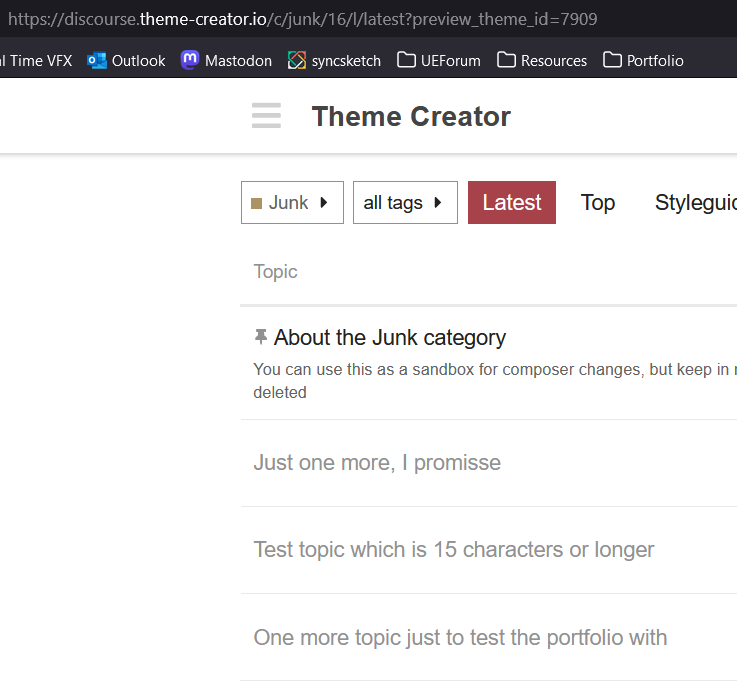This screenshot has height=689, width=737.
Task: Open the Portfolio bookmarks folder
Action: 643,61
